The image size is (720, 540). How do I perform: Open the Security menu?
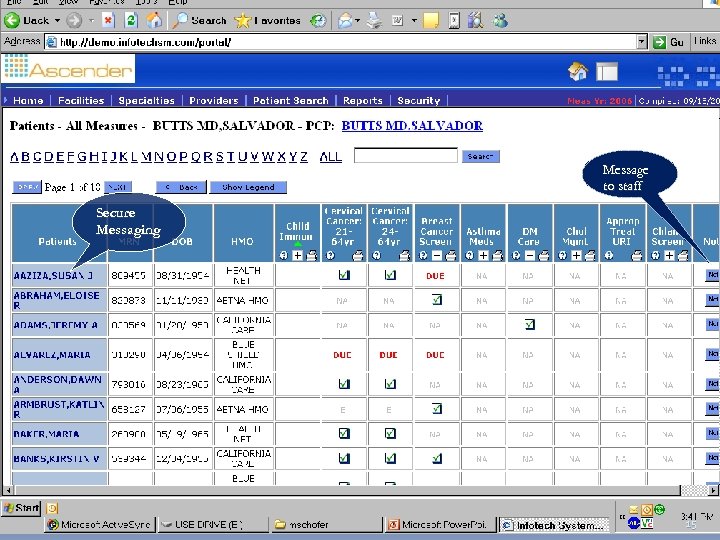pos(418,101)
